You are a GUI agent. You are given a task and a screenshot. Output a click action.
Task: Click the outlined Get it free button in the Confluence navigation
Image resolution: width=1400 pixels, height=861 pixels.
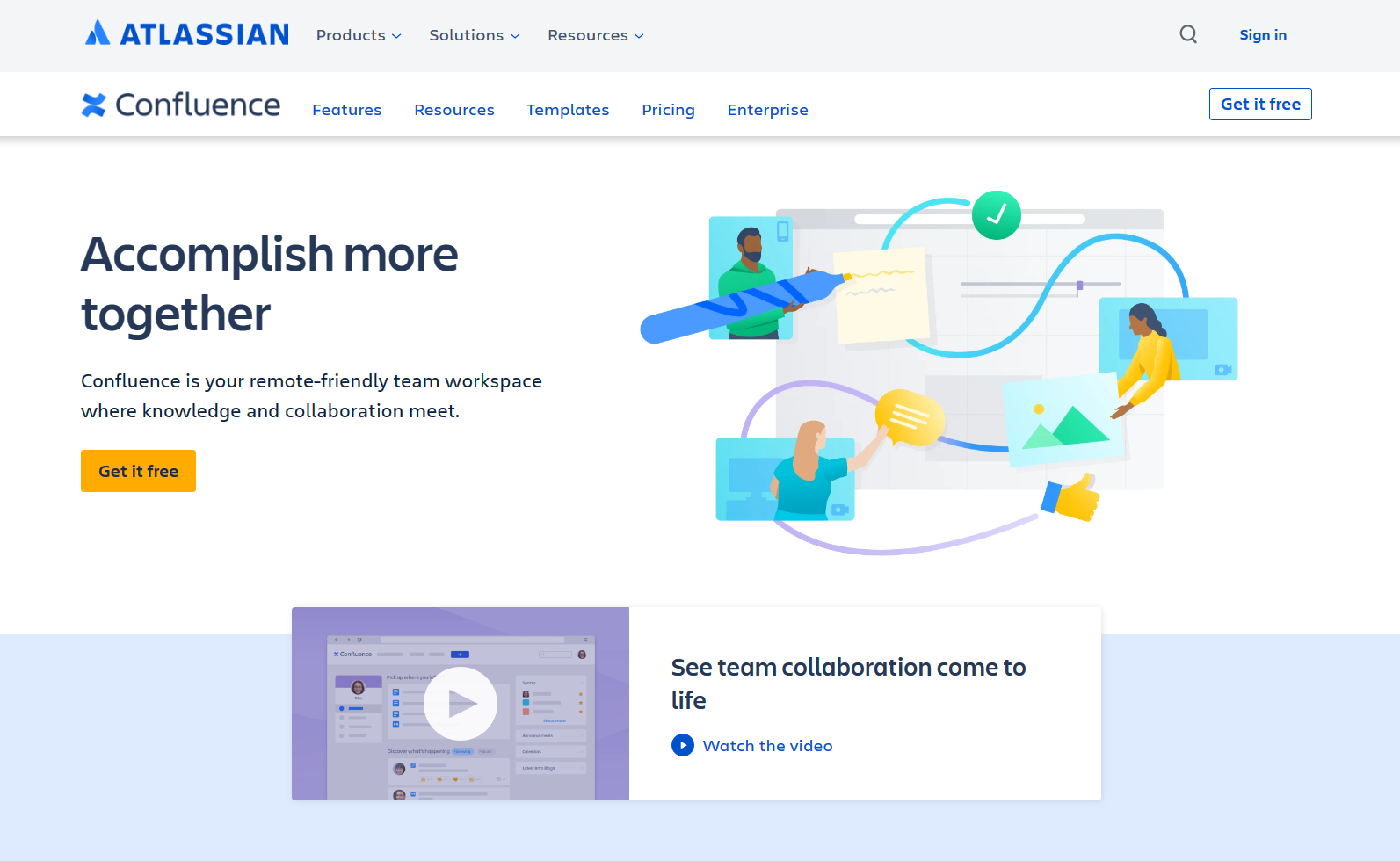[1260, 104]
